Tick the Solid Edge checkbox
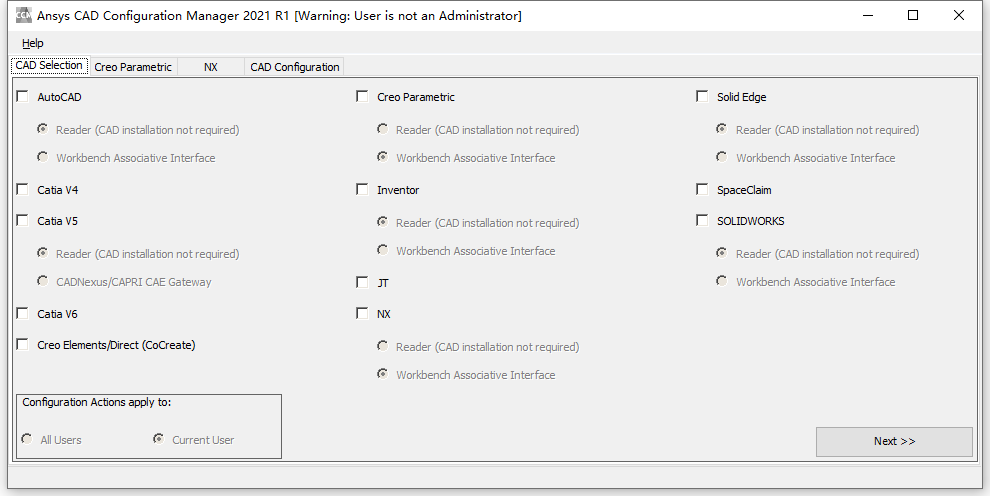This screenshot has width=990, height=496. [702, 97]
